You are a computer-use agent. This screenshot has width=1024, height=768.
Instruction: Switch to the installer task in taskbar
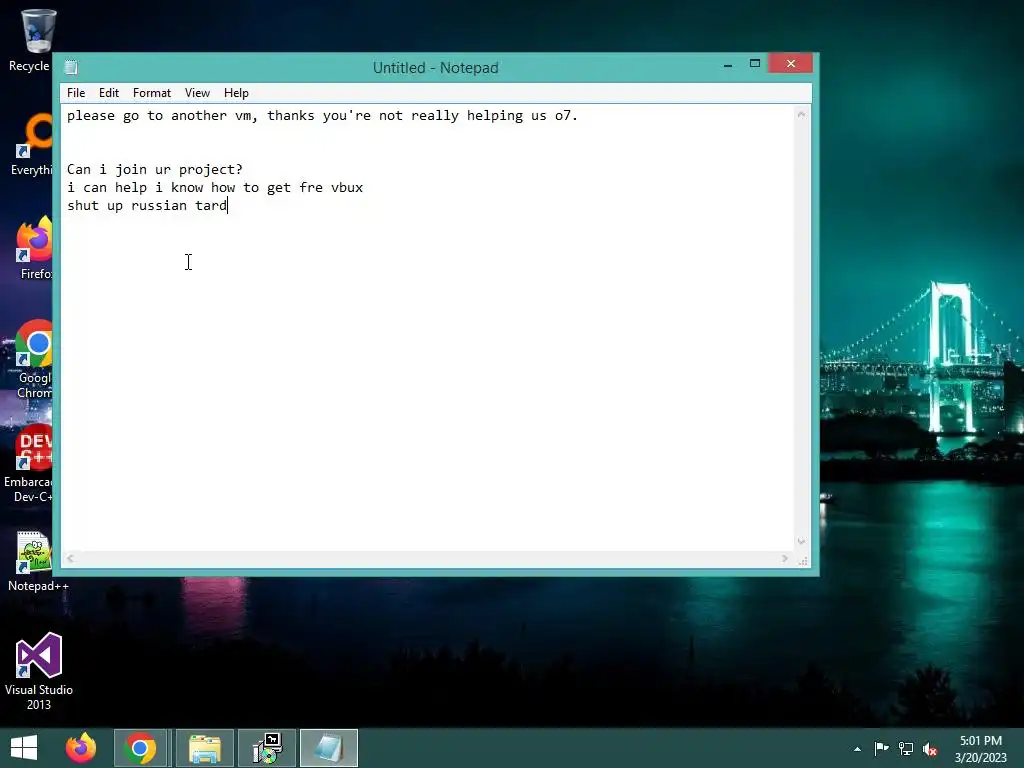267,748
